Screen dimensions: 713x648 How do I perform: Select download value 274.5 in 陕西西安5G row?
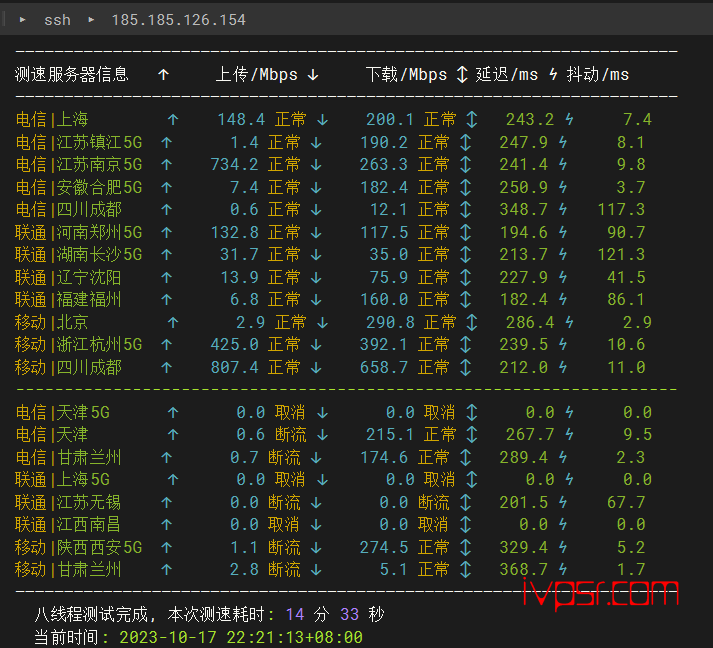pos(384,547)
